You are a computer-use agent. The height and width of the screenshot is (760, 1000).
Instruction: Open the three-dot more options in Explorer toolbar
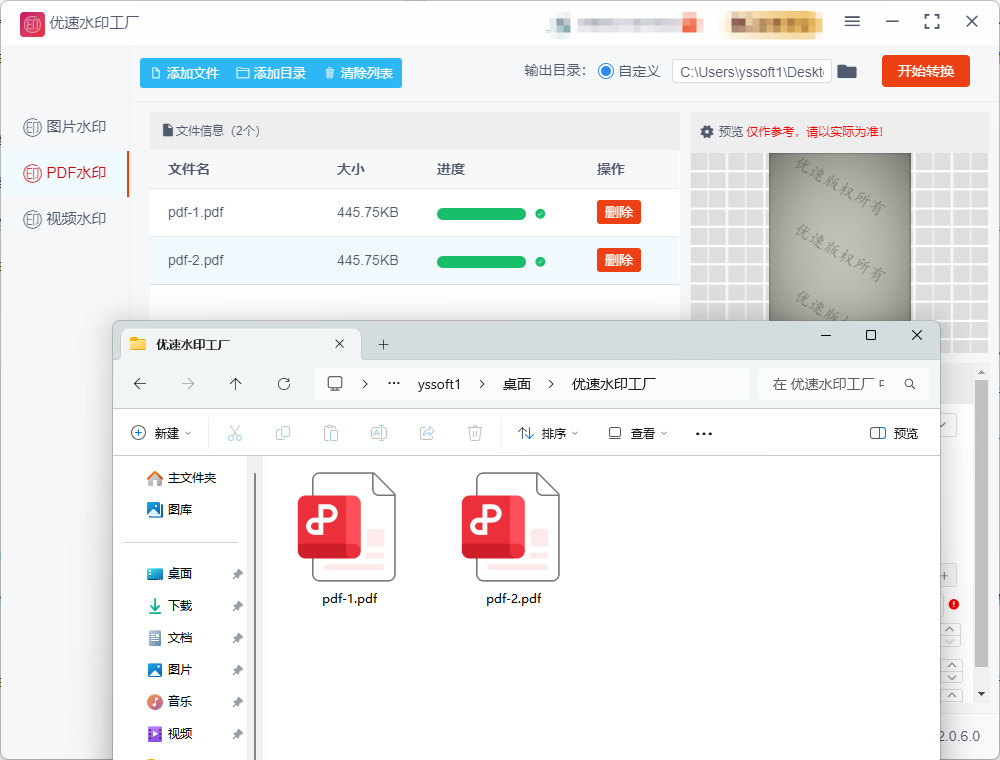pos(703,434)
